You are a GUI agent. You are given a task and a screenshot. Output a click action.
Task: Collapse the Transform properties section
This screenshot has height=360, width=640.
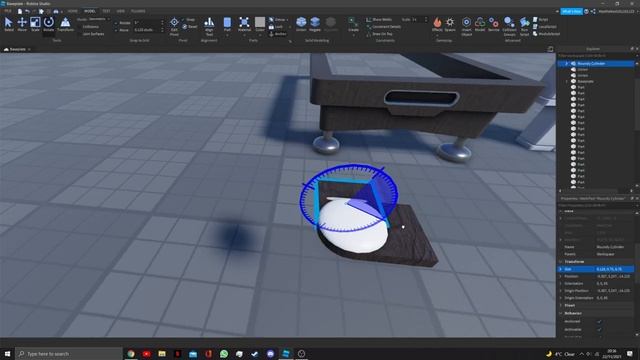coord(561,262)
